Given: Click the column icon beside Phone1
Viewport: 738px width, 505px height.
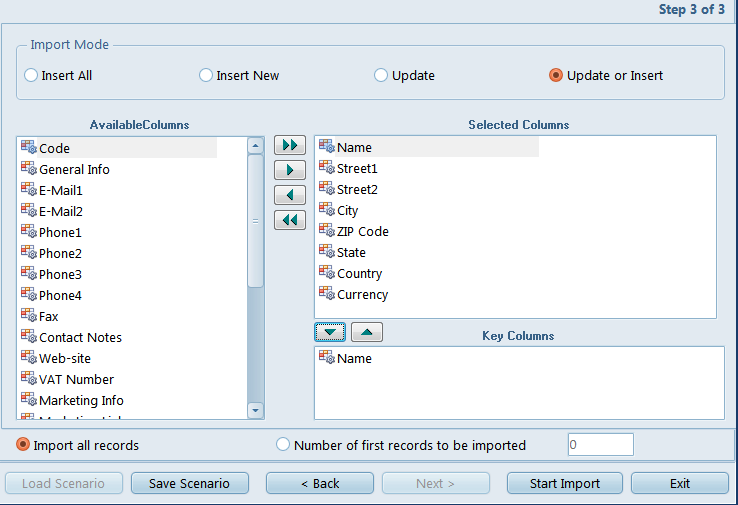Looking at the screenshot, I should pyautogui.click(x=29, y=231).
